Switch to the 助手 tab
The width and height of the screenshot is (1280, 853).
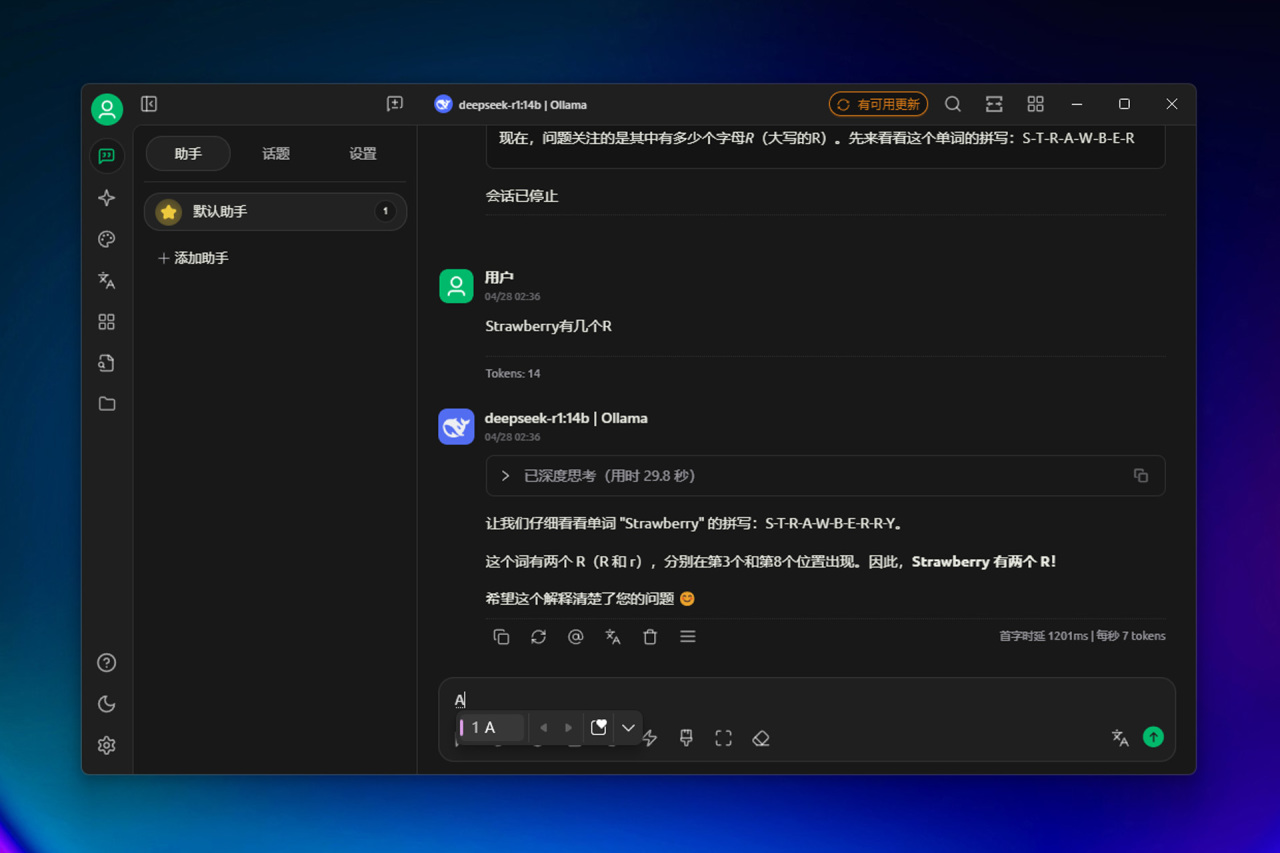(x=188, y=153)
